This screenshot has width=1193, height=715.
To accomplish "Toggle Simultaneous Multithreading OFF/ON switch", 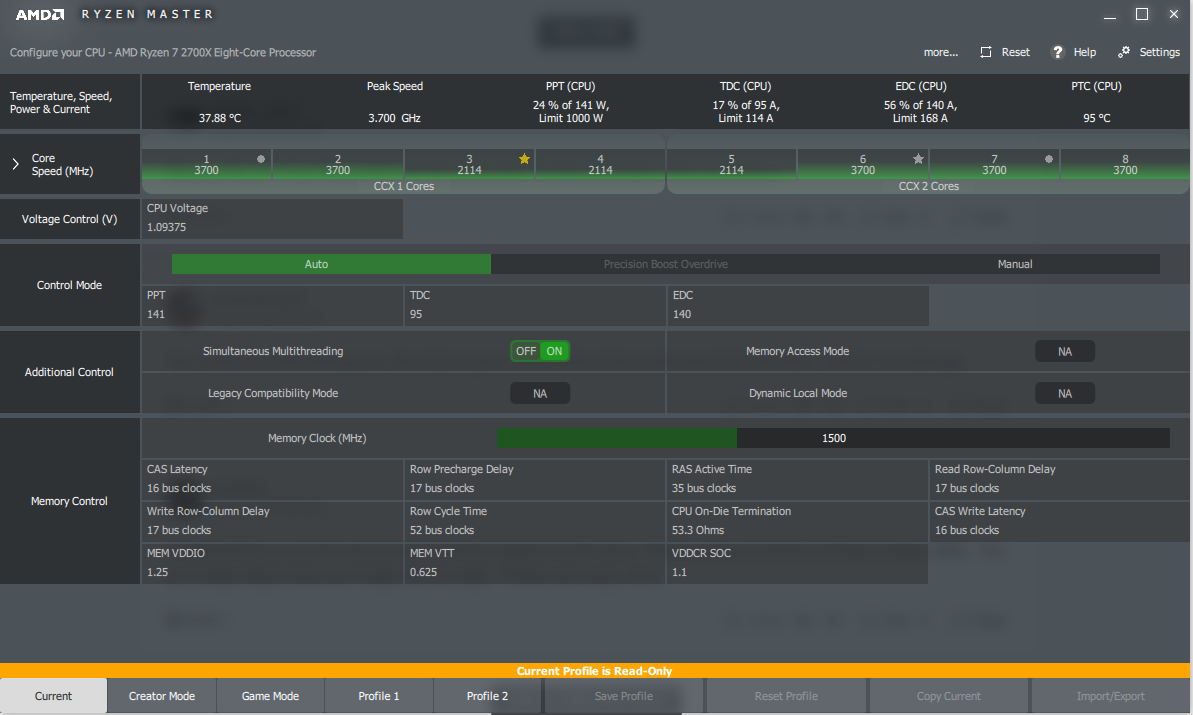I will pos(539,351).
